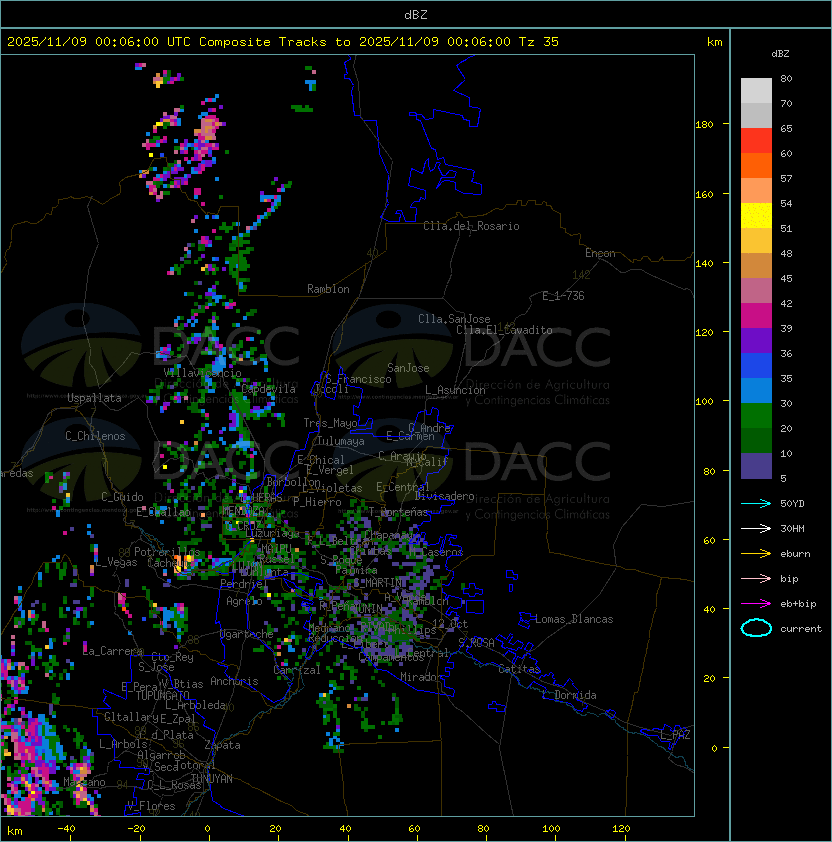832x842 pixels.
Task: Click the white 30HM arrow in legend
Action: (x=756, y=529)
